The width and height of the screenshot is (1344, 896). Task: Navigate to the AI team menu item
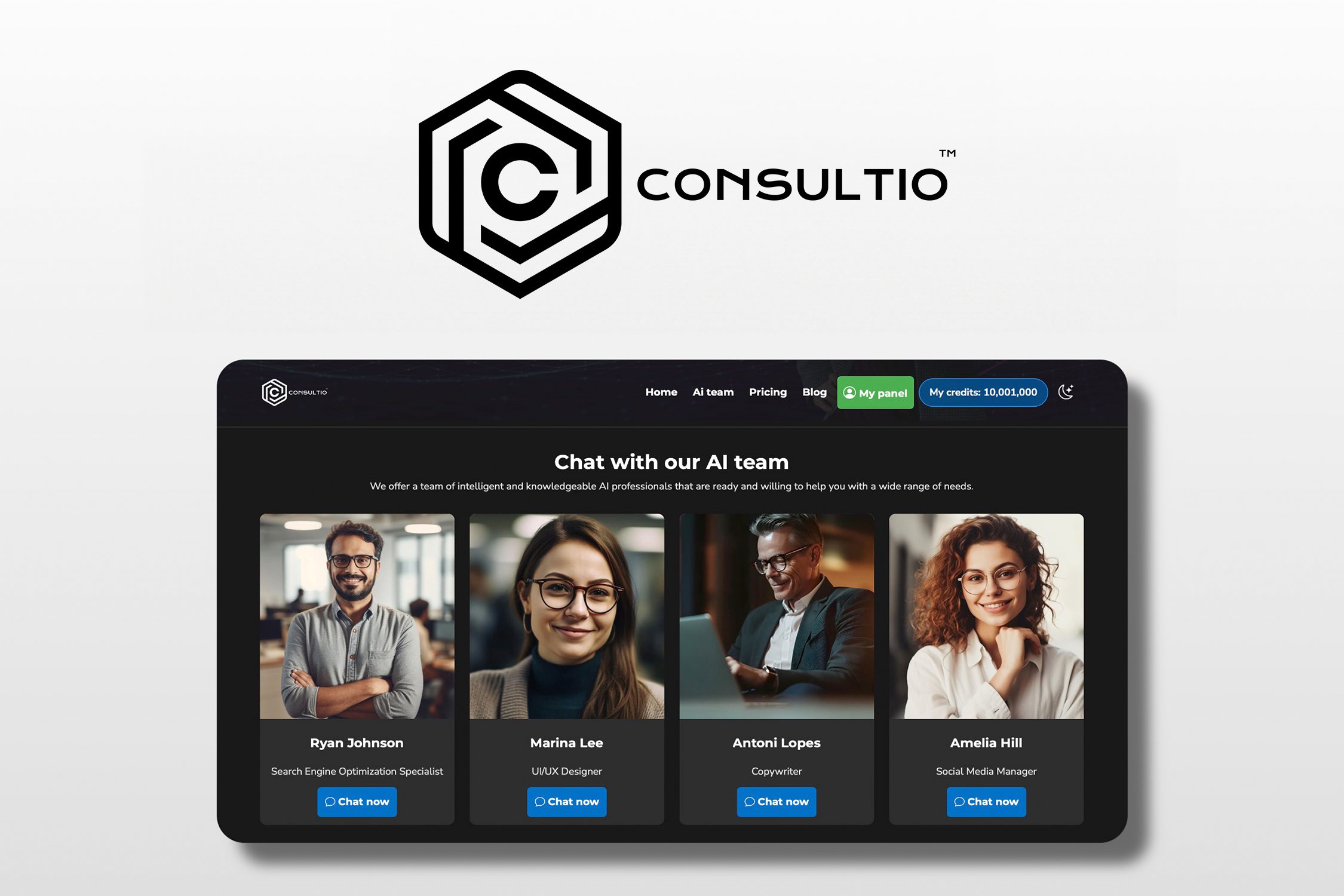[714, 391]
